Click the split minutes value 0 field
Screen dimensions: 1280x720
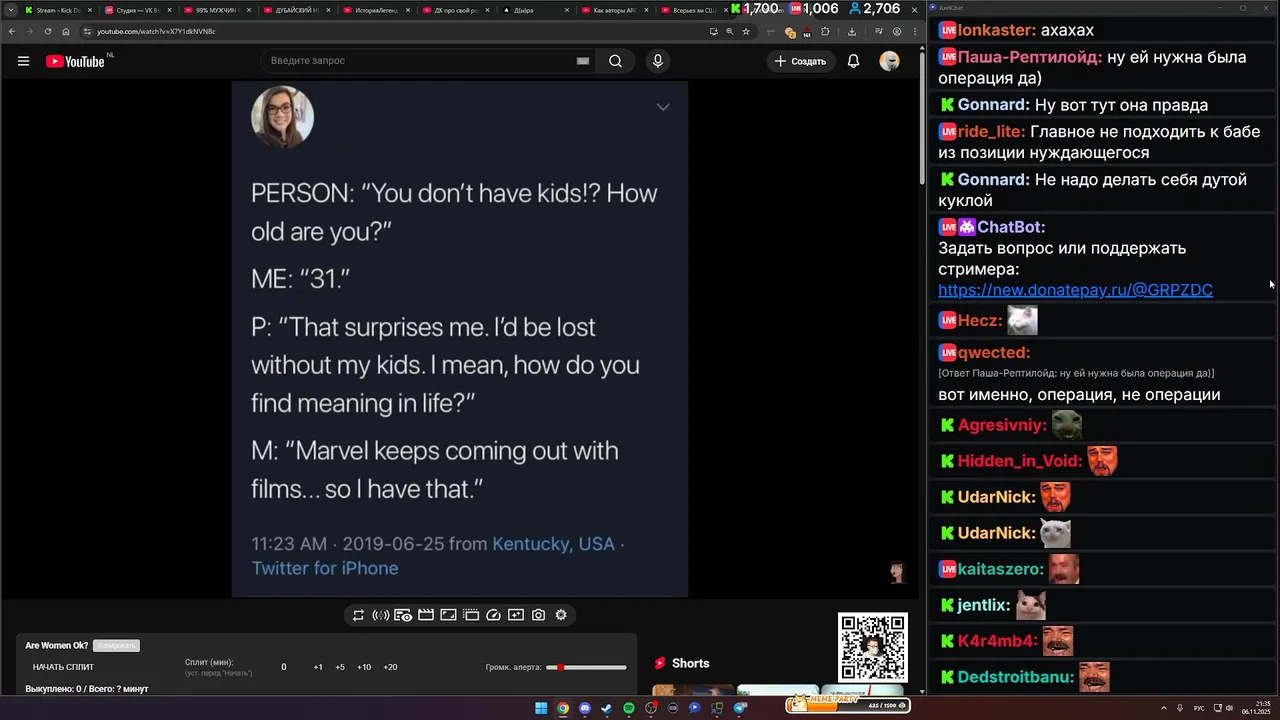(284, 667)
